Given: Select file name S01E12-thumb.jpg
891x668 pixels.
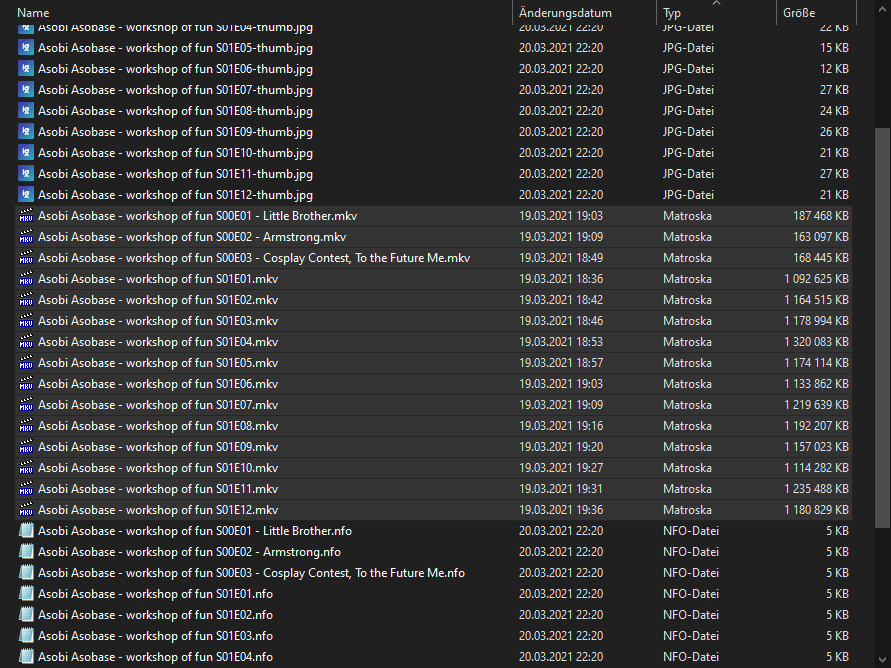Looking at the screenshot, I should (x=175, y=195).
